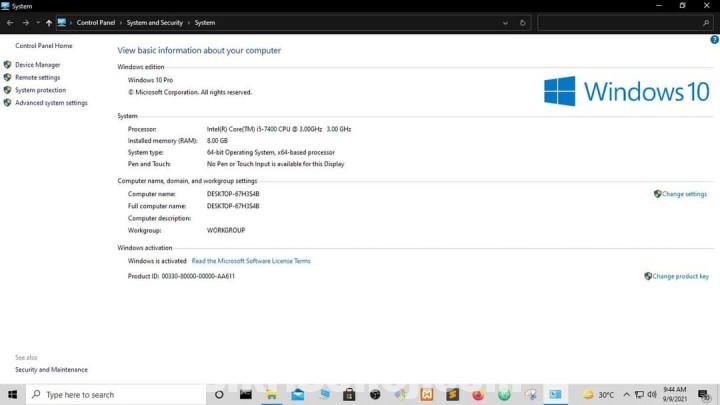
Task: Click shield icon beside Advanced system settings
Action: [7, 103]
